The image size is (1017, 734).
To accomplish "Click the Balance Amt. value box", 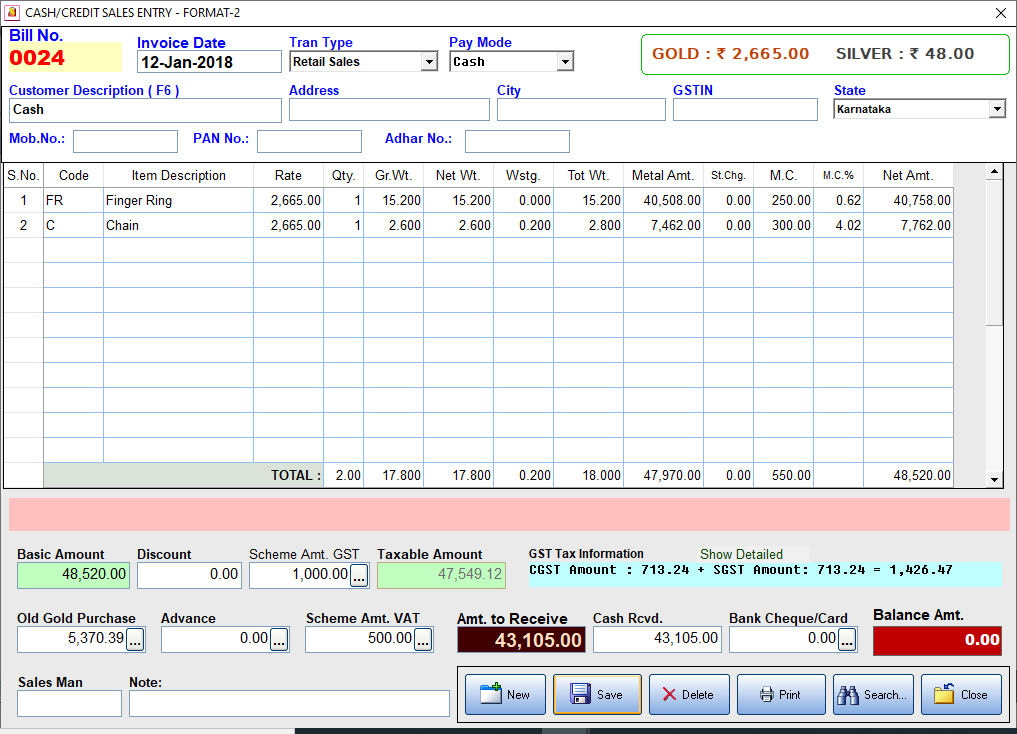I will coord(937,640).
